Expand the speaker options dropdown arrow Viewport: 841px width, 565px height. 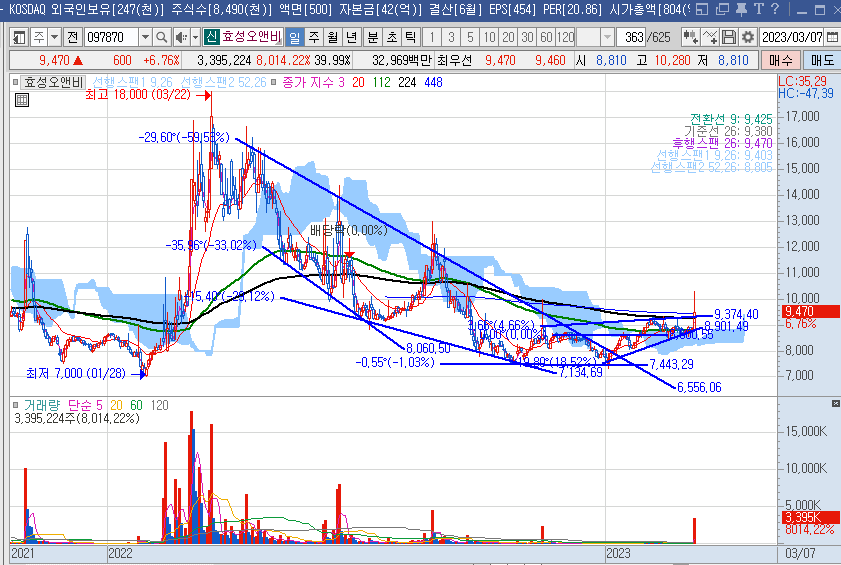coord(195,37)
